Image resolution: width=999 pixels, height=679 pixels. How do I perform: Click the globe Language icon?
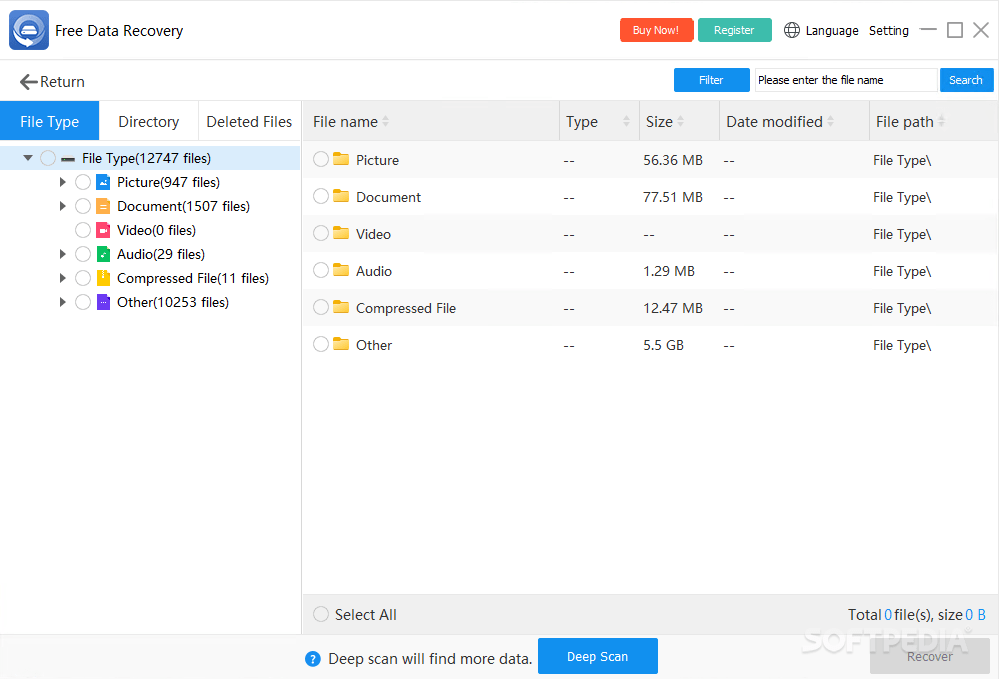(791, 30)
